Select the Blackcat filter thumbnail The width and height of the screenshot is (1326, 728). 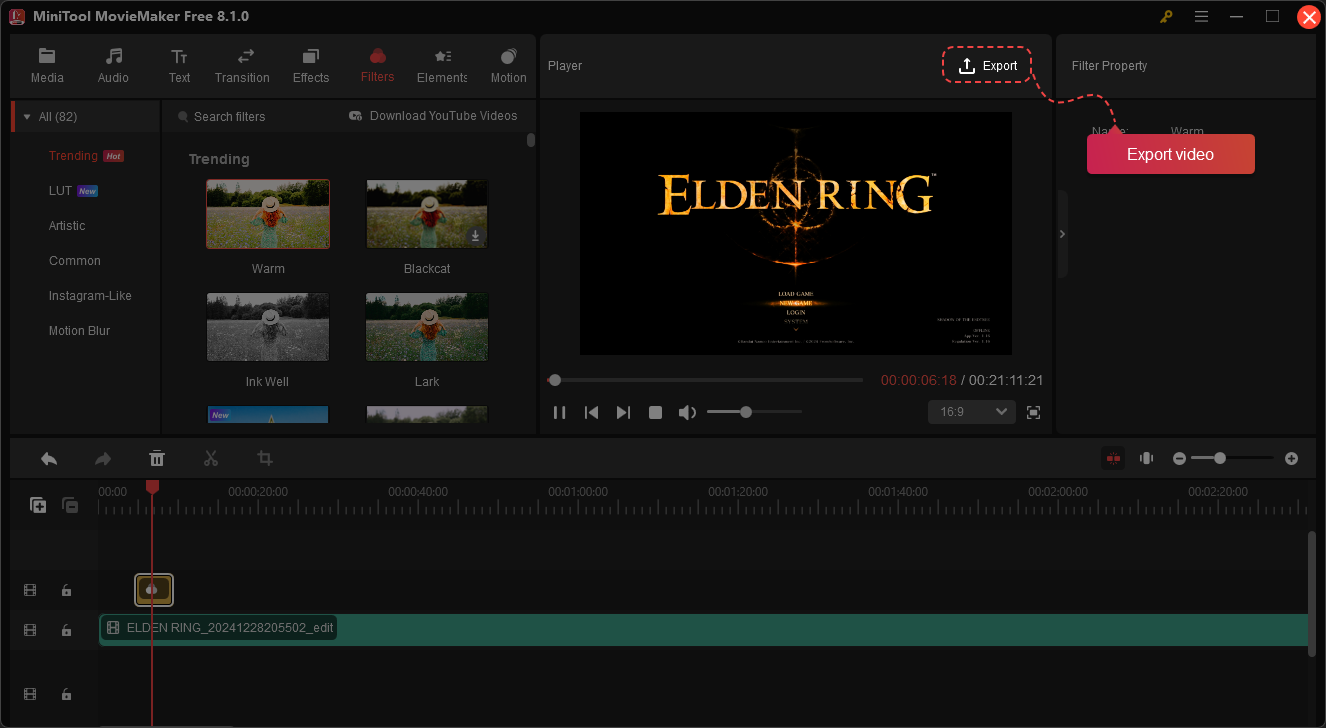[x=427, y=214]
